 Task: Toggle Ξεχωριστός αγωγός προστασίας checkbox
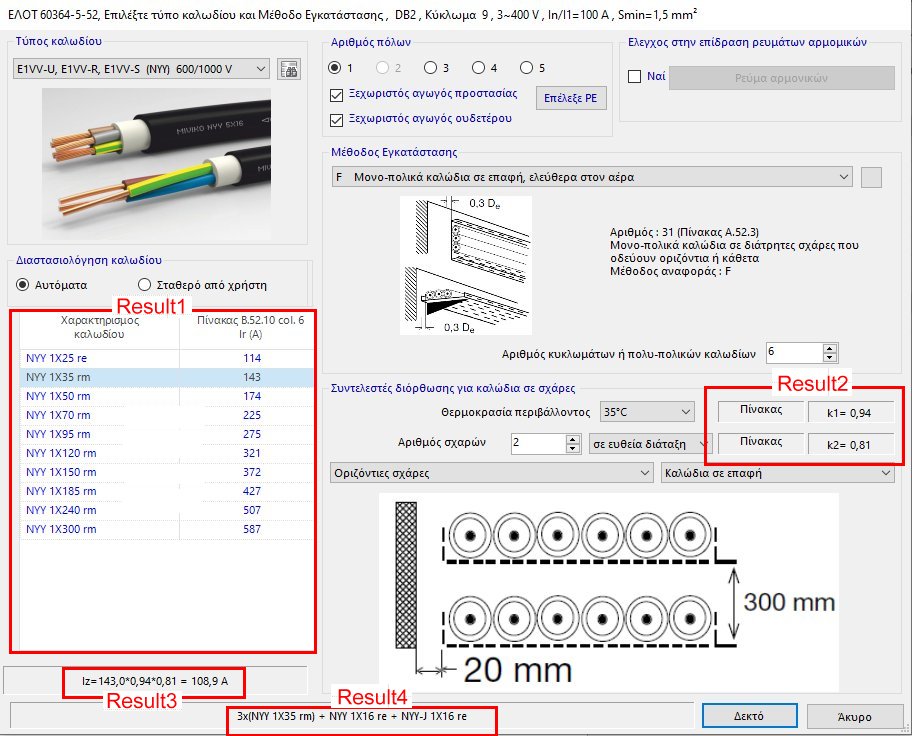336,95
